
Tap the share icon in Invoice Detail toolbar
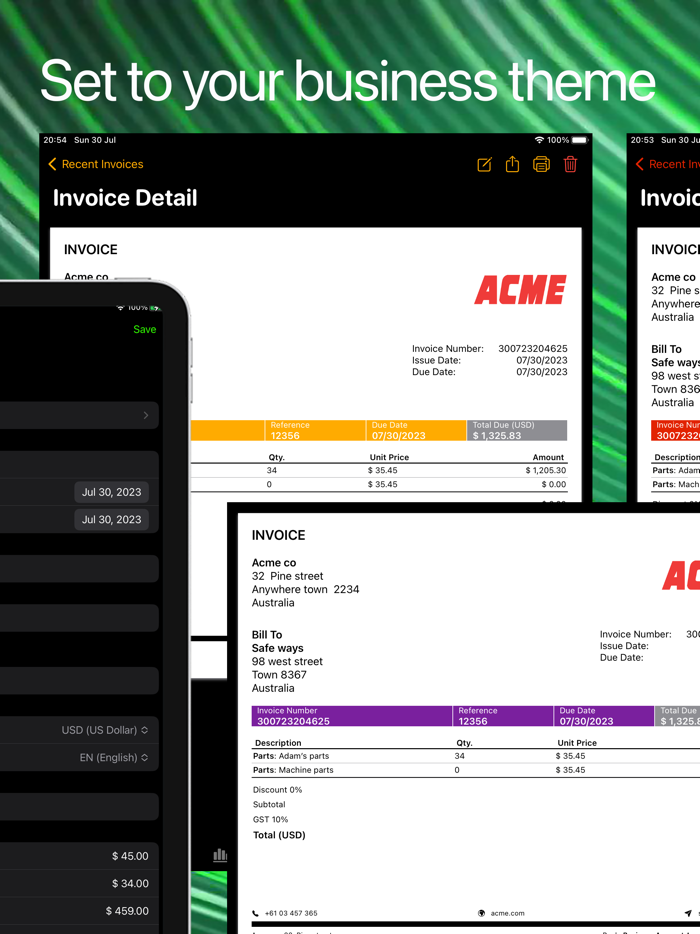tap(512, 164)
